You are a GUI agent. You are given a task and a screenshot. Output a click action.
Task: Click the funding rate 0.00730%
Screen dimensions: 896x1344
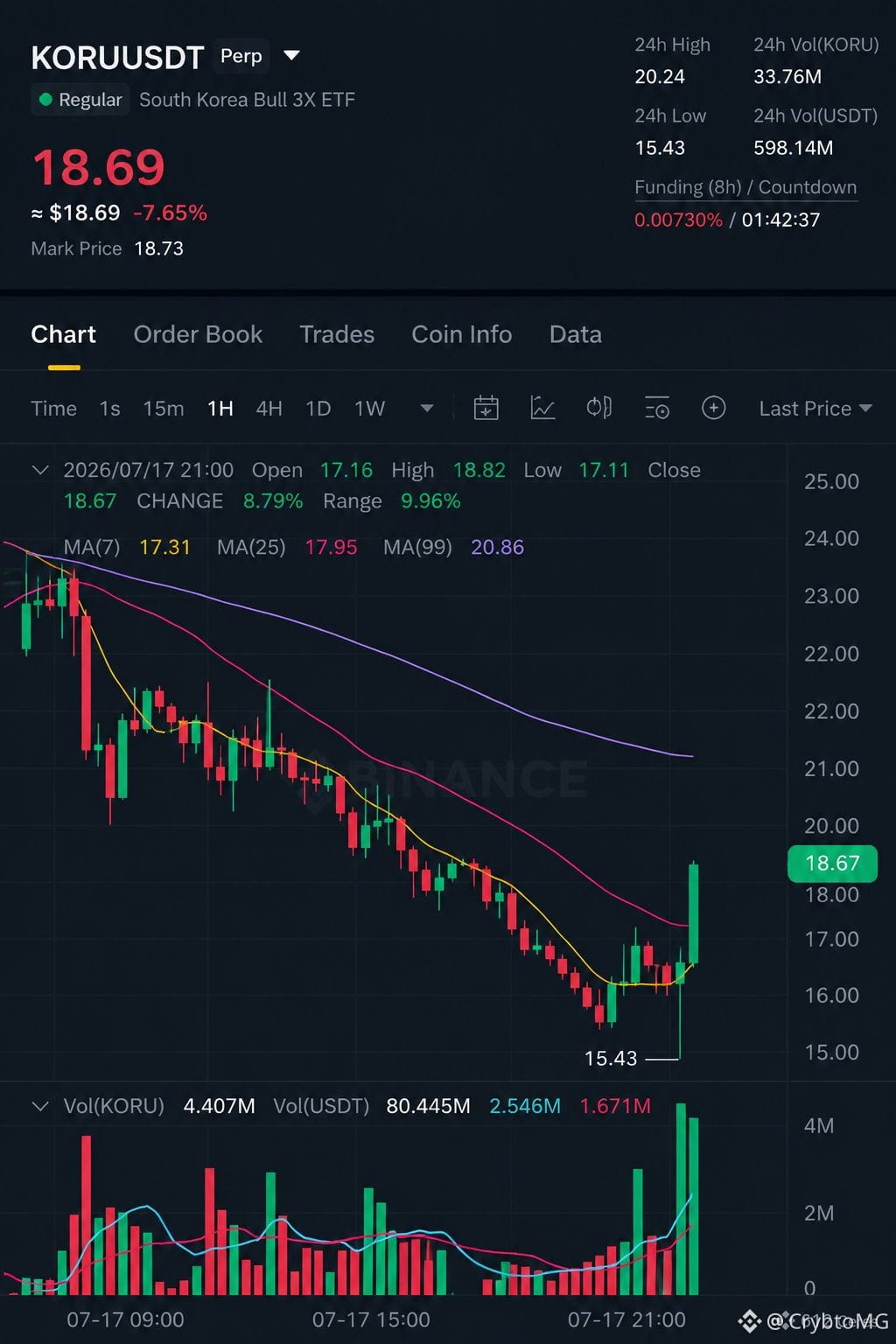(679, 220)
